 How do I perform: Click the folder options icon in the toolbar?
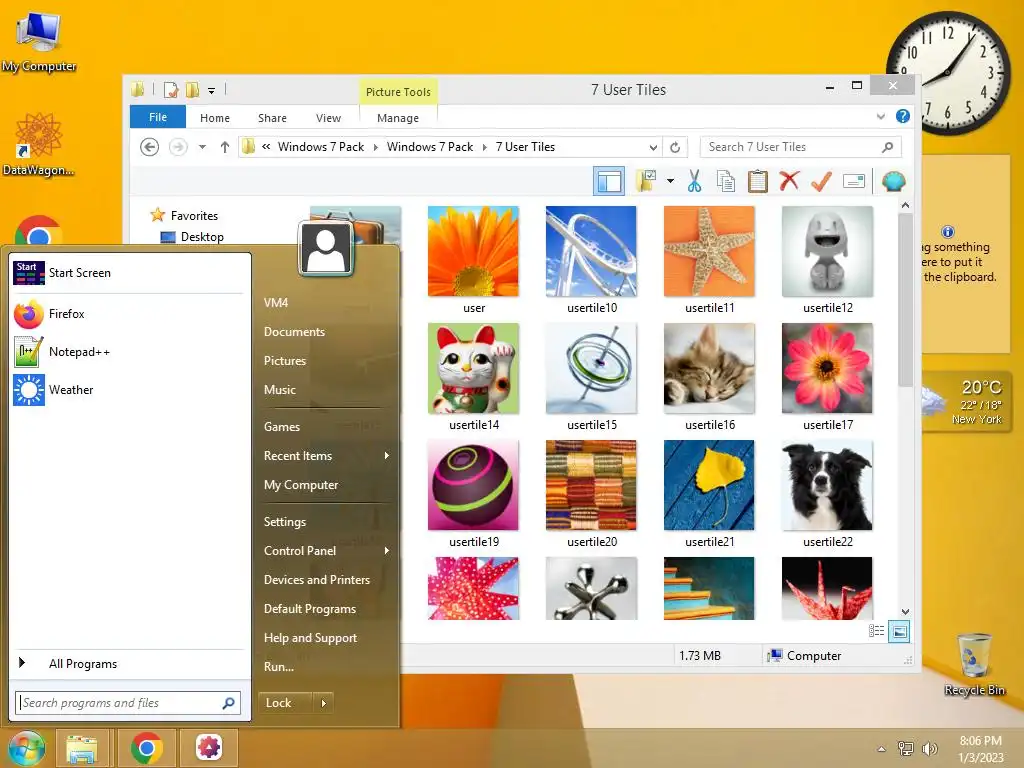coord(646,181)
